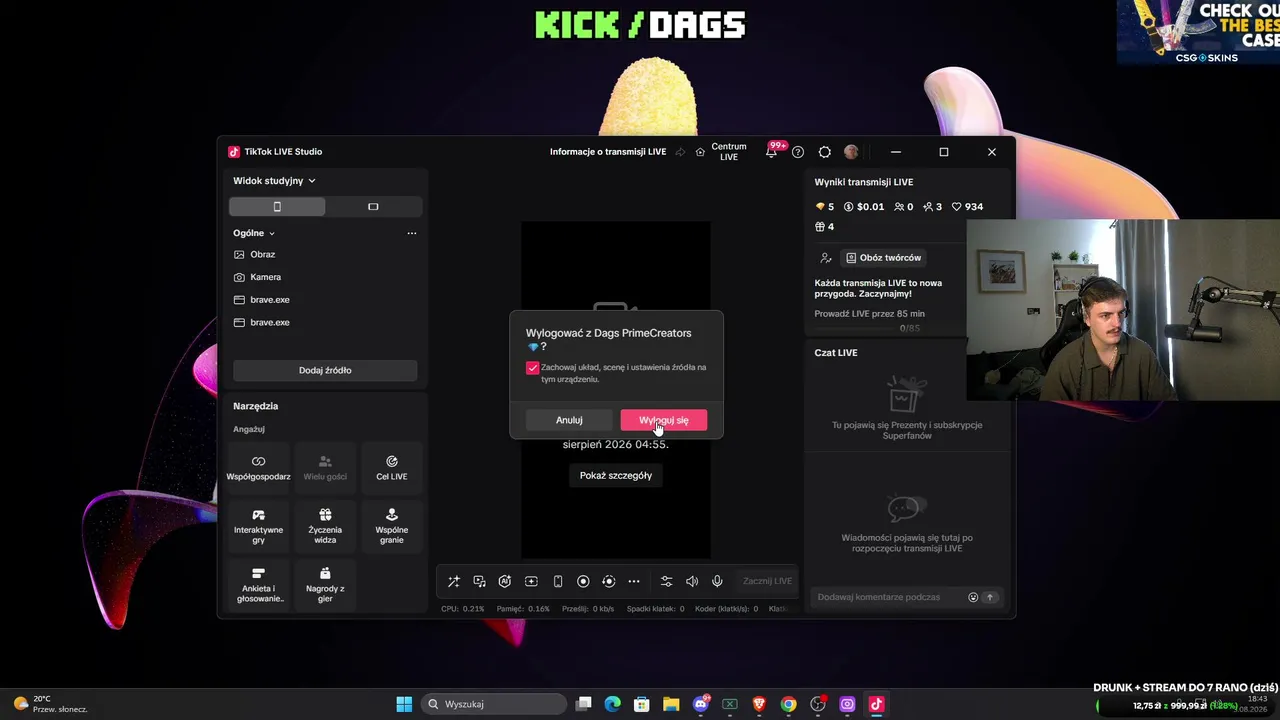Viewport: 1280px width, 720px height.
Task: Click the profile avatar in title bar
Action: (851, 152)
